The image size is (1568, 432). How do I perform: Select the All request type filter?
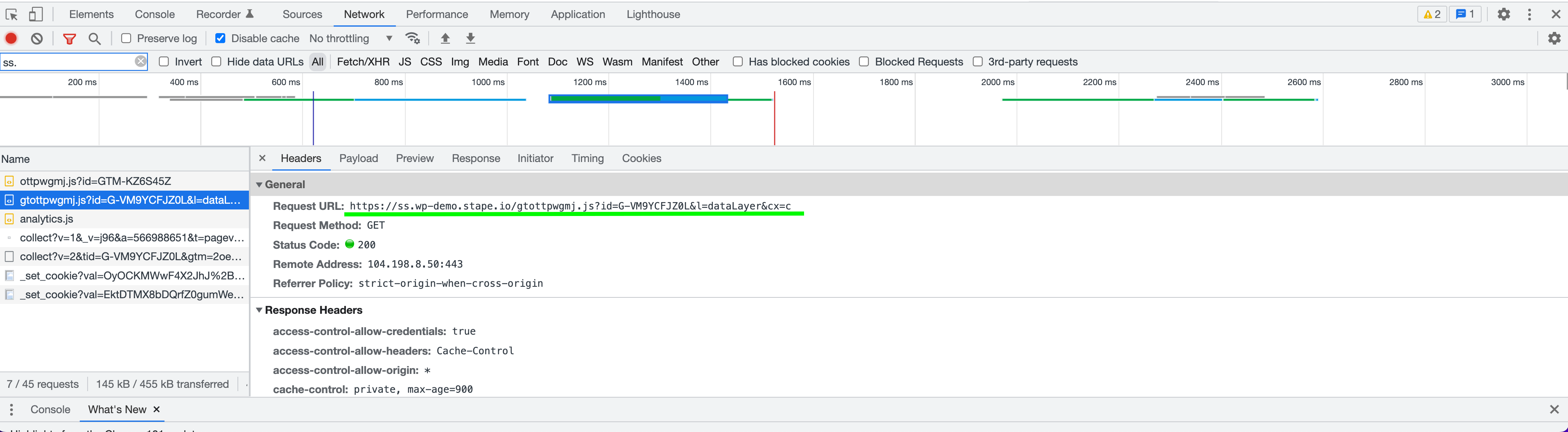[x=318, y=61]
